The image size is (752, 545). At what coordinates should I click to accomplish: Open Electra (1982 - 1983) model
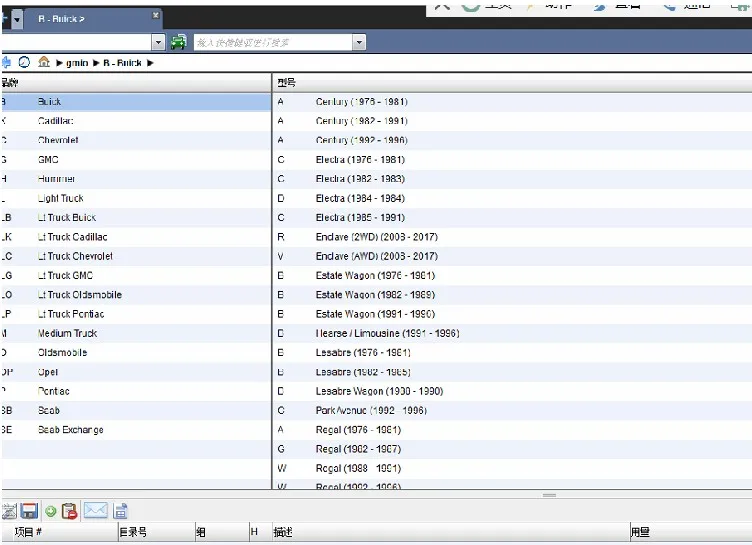[x=512, y=179]
